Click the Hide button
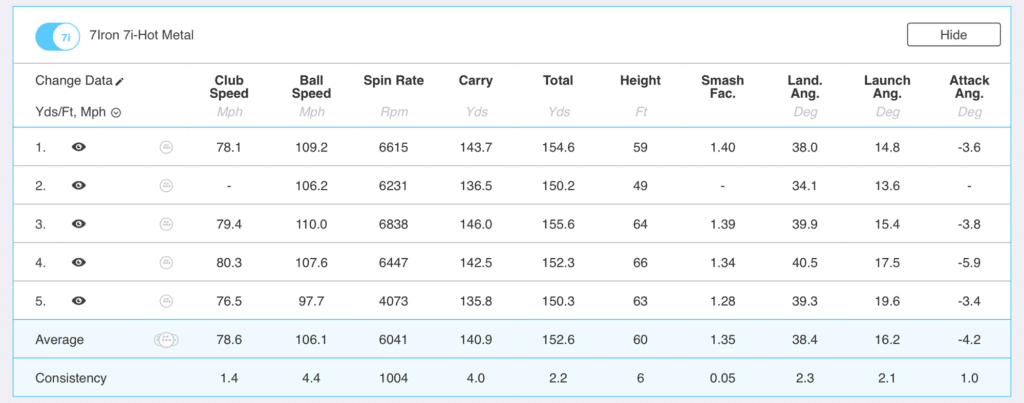The height and width of the screenshot is (403, 1024). [953, 35]
